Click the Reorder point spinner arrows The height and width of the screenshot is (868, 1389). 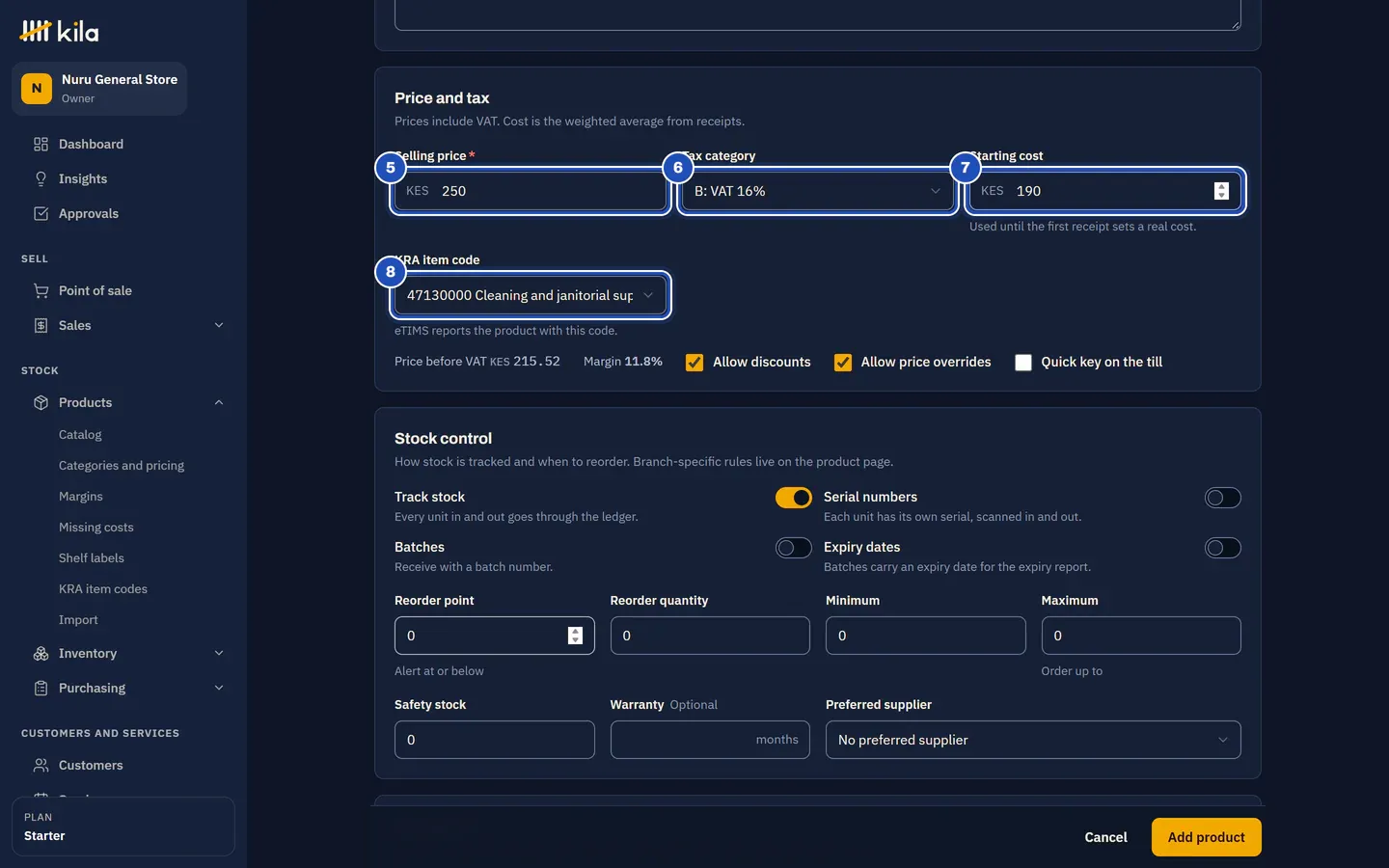tap(575, 636)
